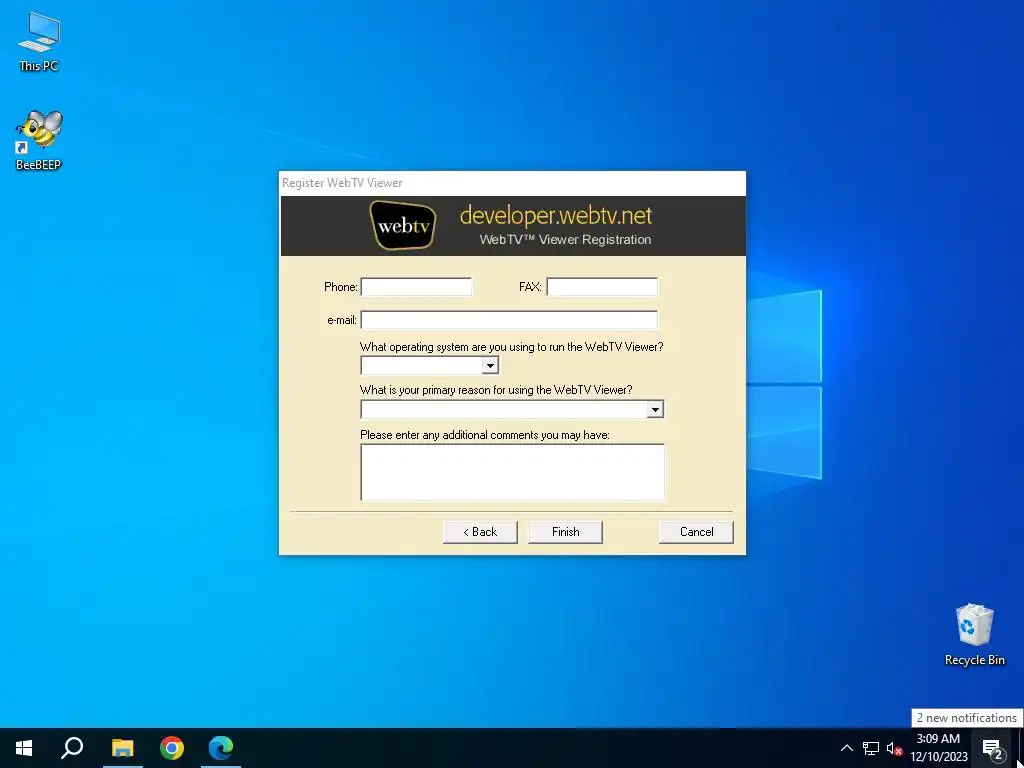
Task: Click the developer.webtv.net banner text
Action: pos(556,216)
